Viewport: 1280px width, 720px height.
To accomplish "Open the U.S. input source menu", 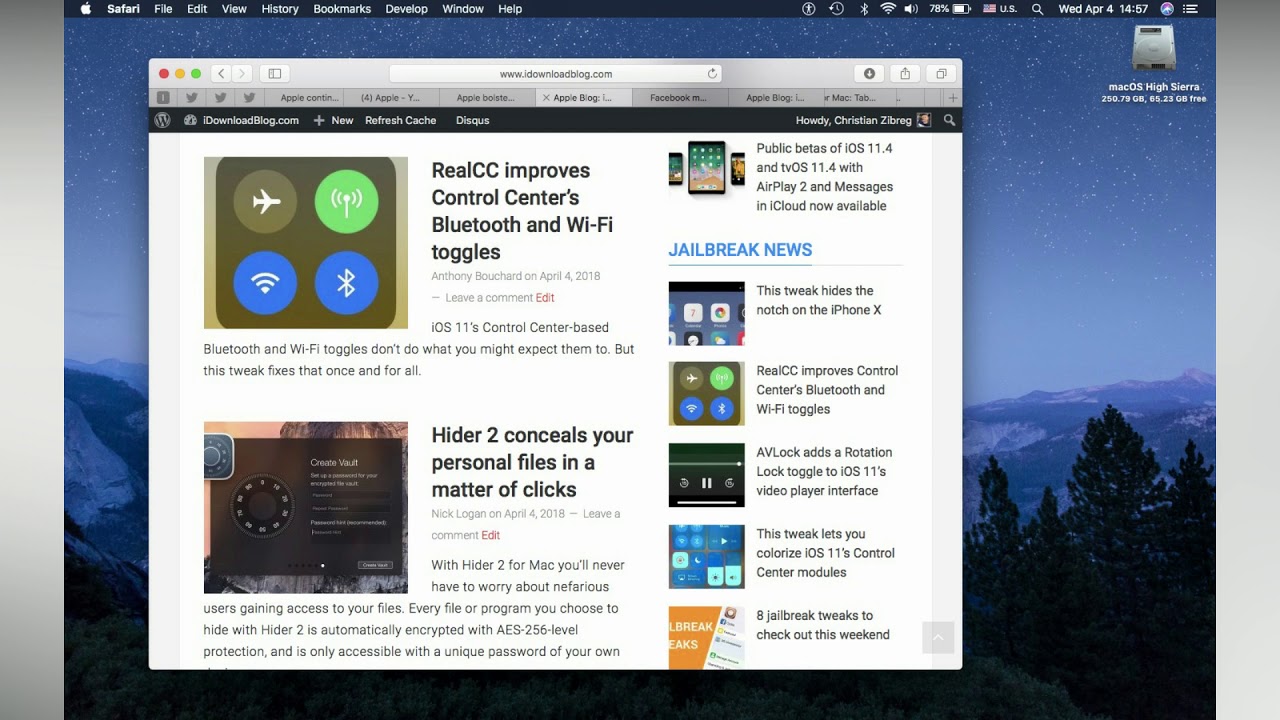I will [x=1000, y=9].
